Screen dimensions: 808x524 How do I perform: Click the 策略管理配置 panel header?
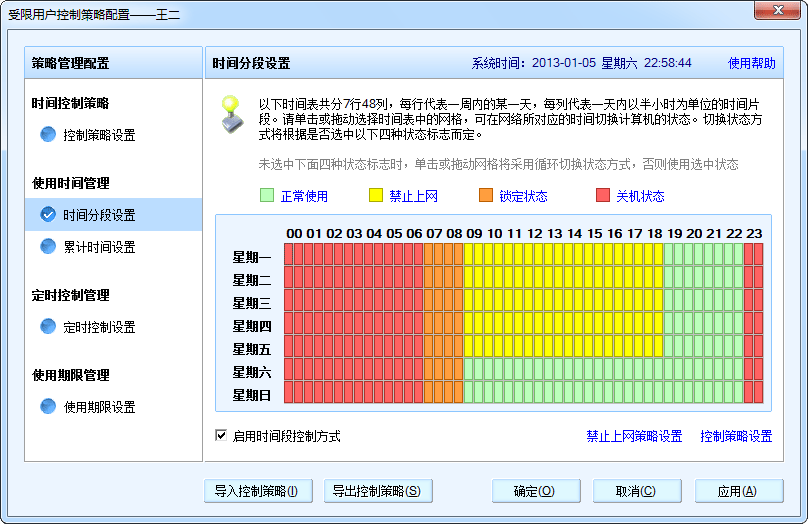click(113, 63)
